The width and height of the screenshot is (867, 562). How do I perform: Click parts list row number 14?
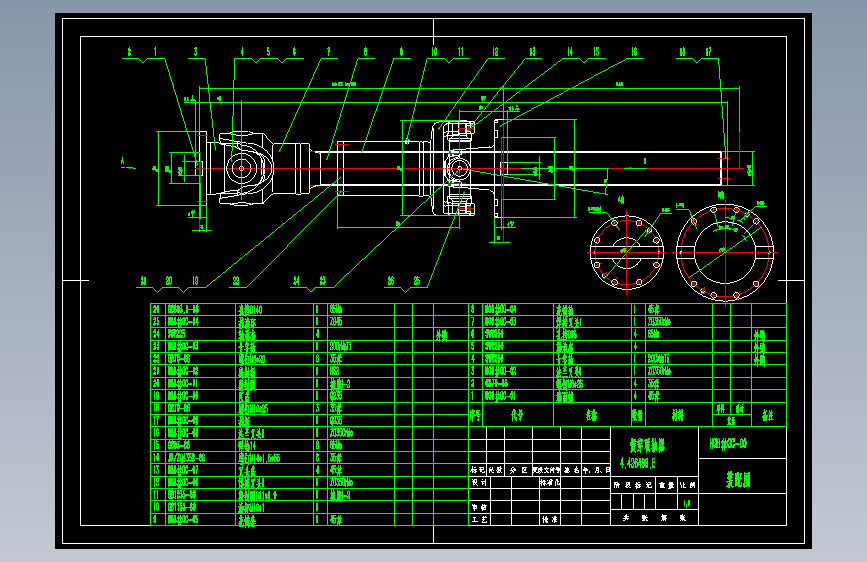point(309,457)
